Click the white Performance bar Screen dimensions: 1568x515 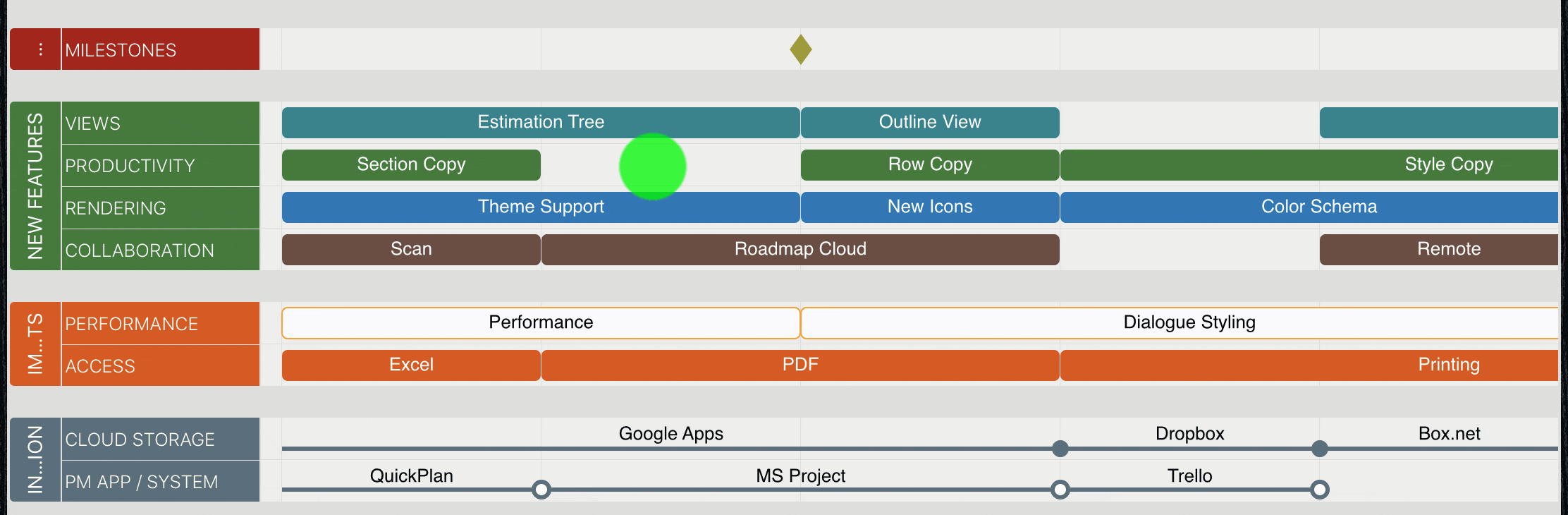click(541, 322)
